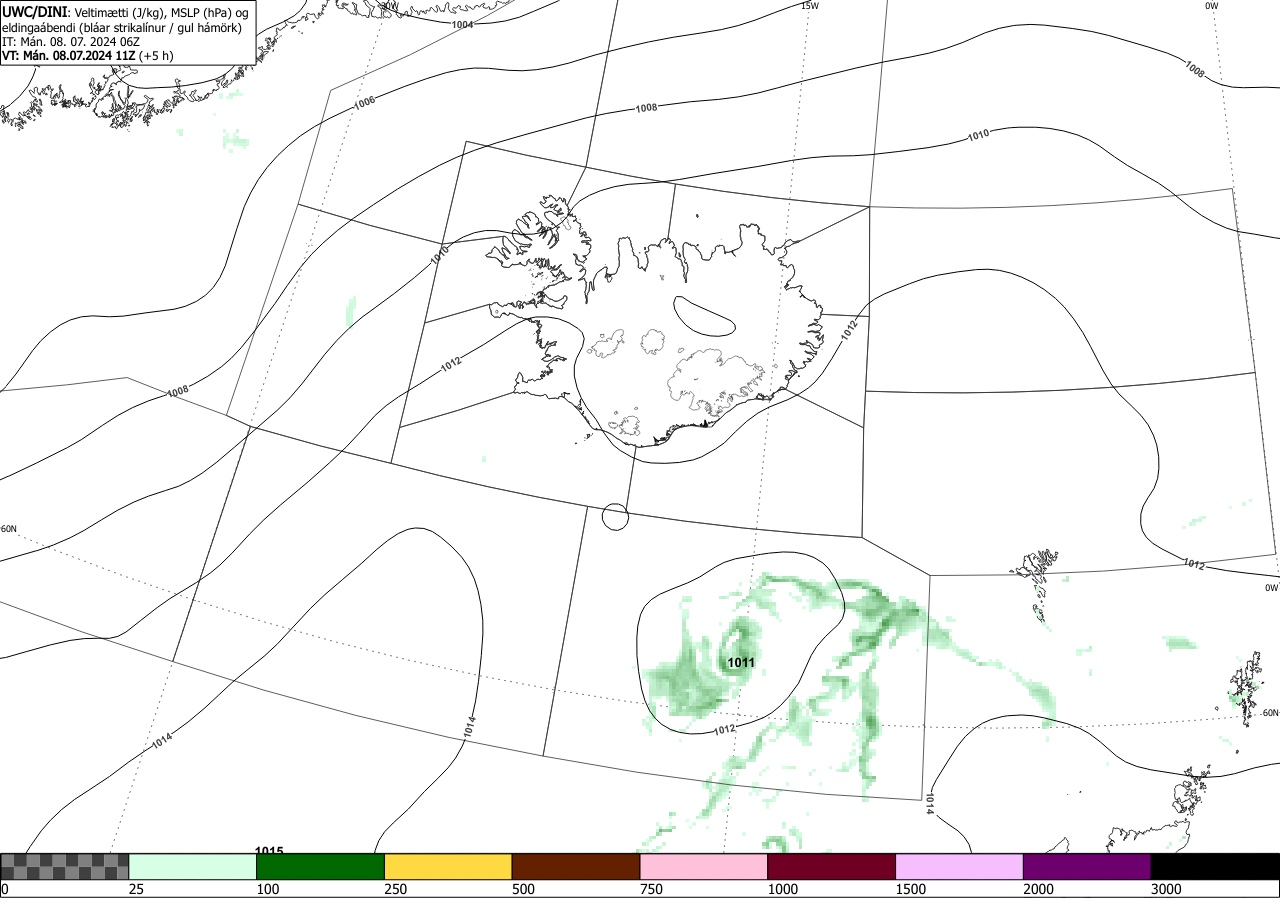Select the black legend swatch above 3000
Screen dimensions: 1280x898
tap(1215, 866)
